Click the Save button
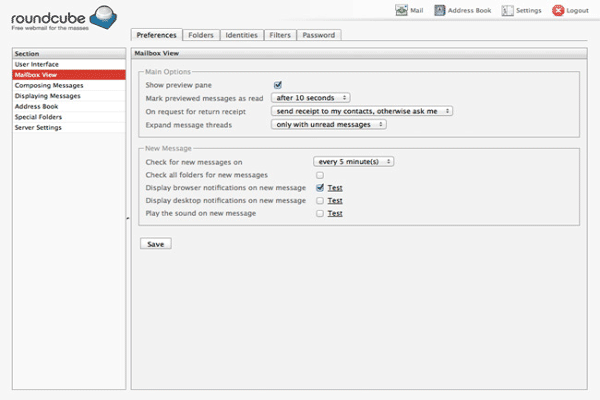The width and height of the screenshot is (600, 400). point(156,243)
